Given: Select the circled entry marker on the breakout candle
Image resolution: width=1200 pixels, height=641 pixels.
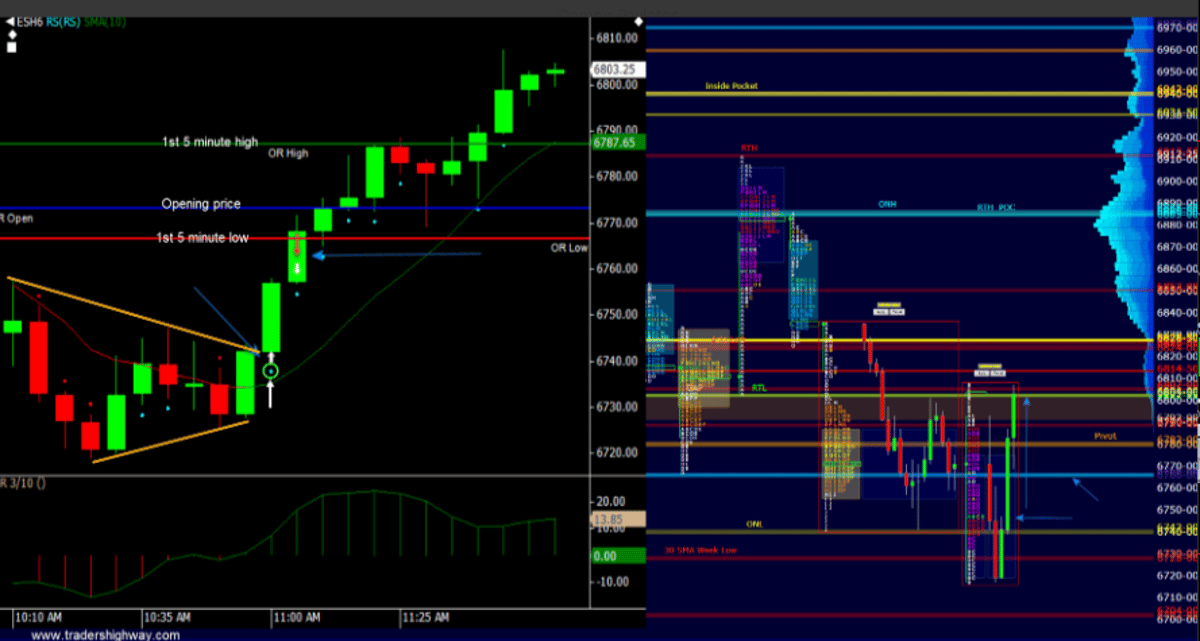Looking at the screenshot, I should pyautogui.click(x=270, y=371).
